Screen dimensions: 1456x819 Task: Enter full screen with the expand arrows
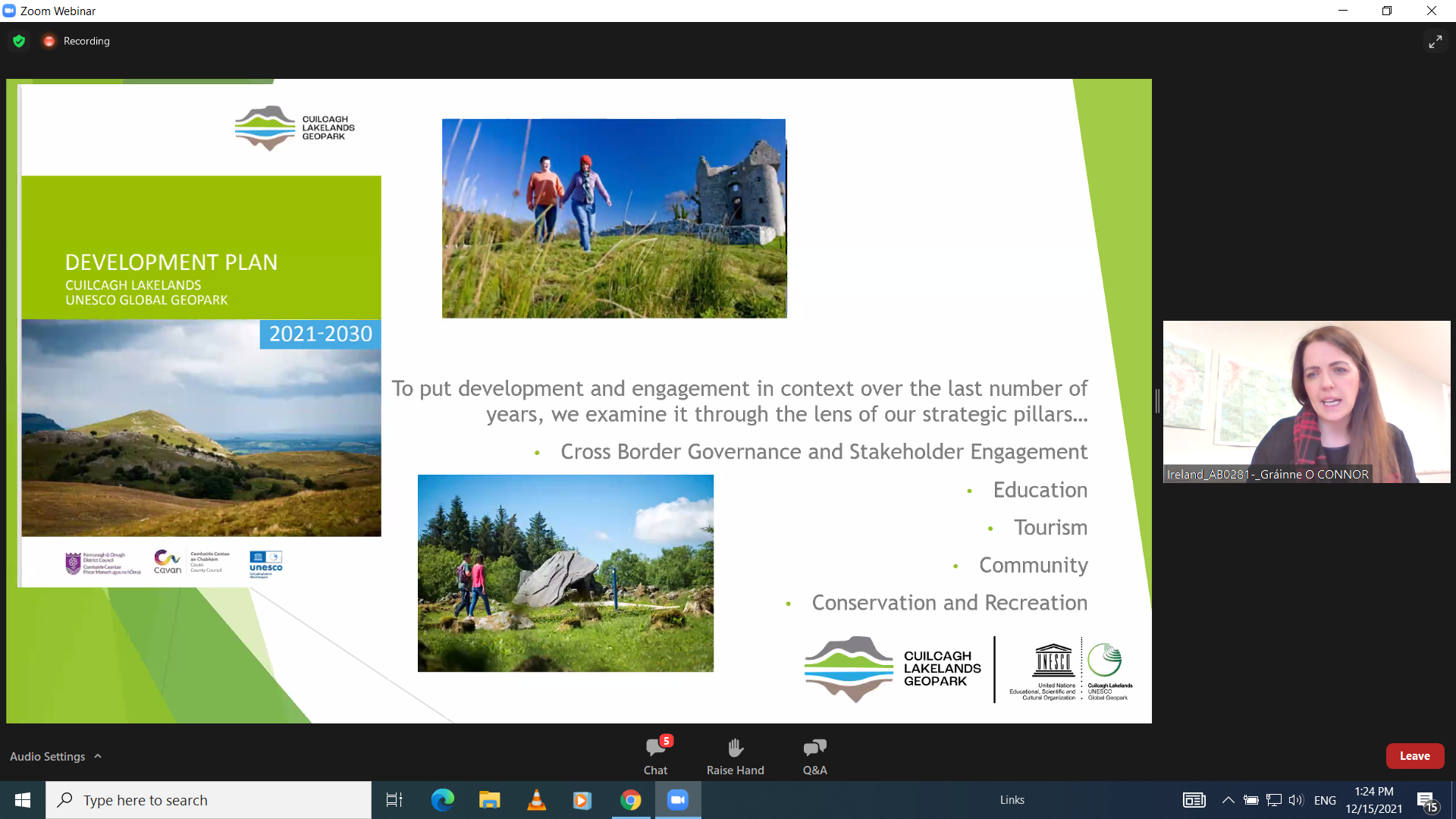tap(1435, 42)
